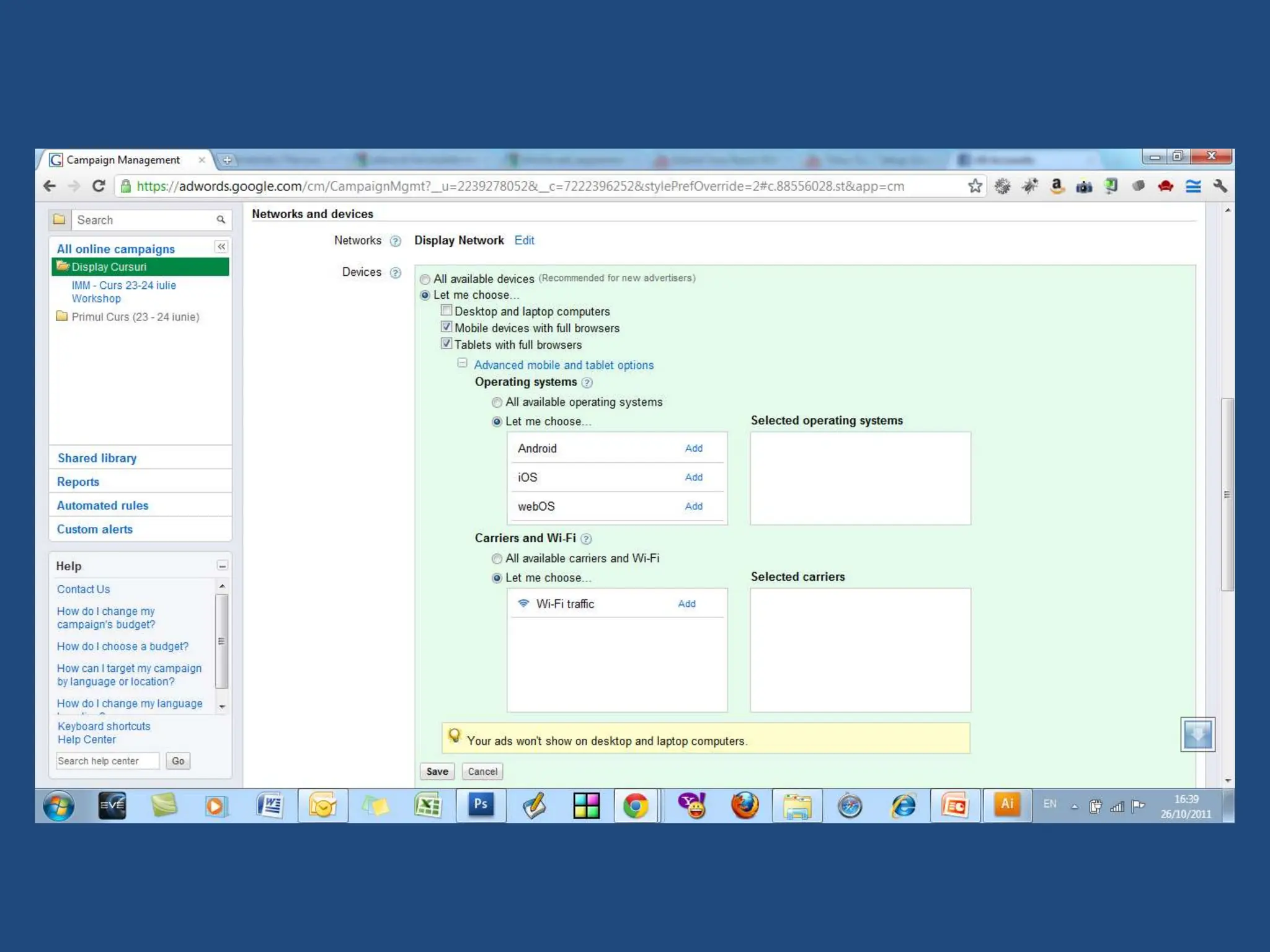The height and width of the screenshot is (952, 1270).
Task: Open Chrome wrench settings menu
Action: [x=1220, y=186]
